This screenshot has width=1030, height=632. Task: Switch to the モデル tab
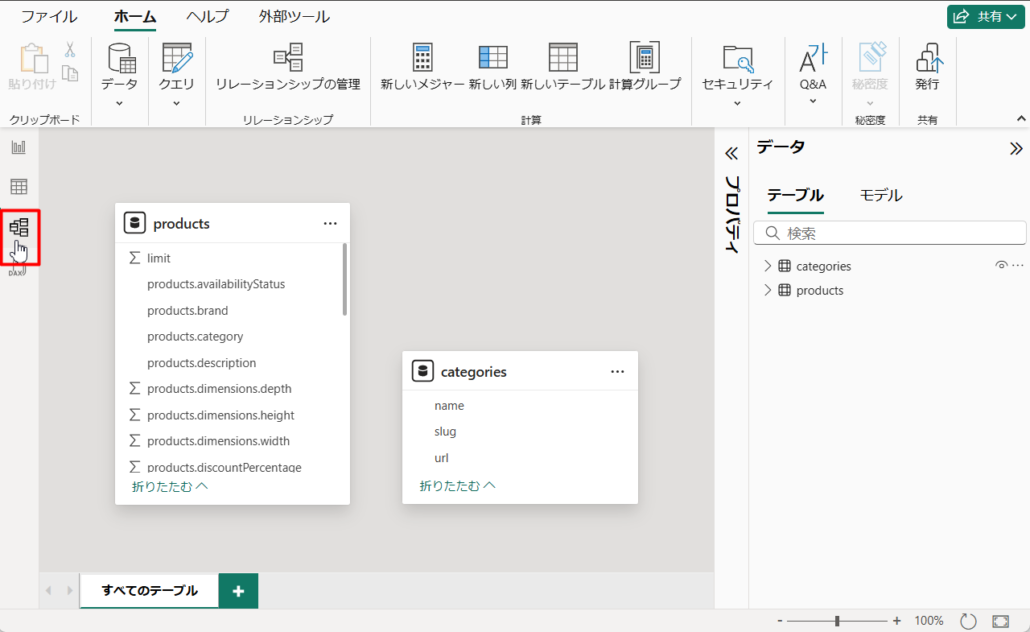[x=880, y=195]
